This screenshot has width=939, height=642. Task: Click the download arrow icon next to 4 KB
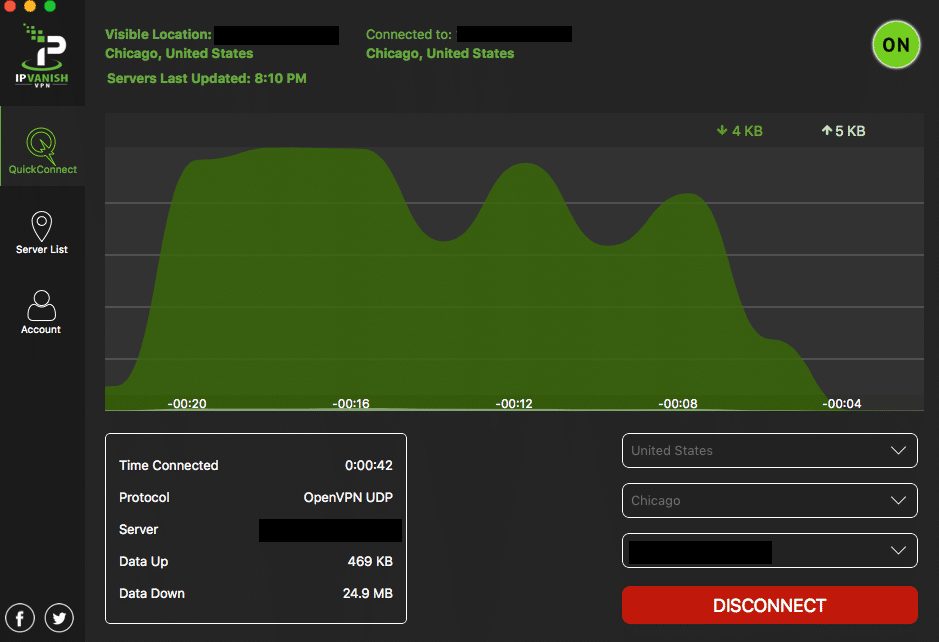click(x=722, y=130)
